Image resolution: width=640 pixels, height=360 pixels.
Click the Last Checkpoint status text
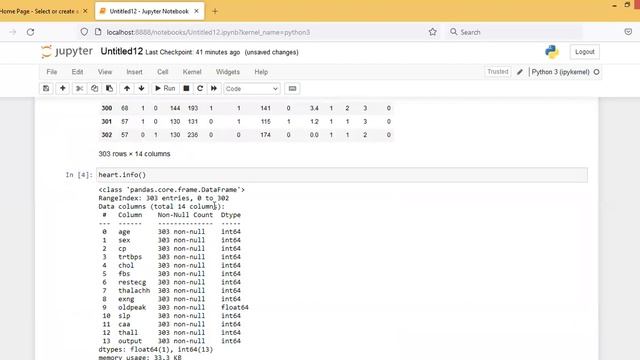[193, 52]
